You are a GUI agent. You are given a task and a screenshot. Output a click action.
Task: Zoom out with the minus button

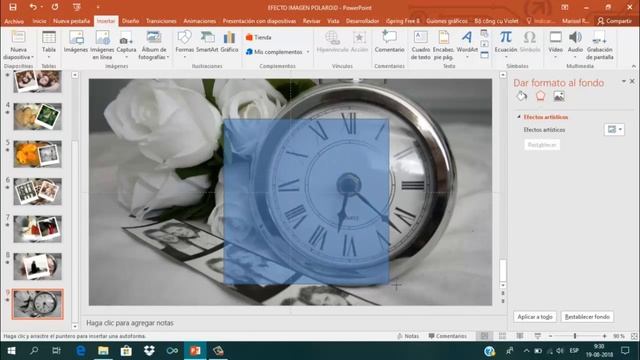(550, 336)
